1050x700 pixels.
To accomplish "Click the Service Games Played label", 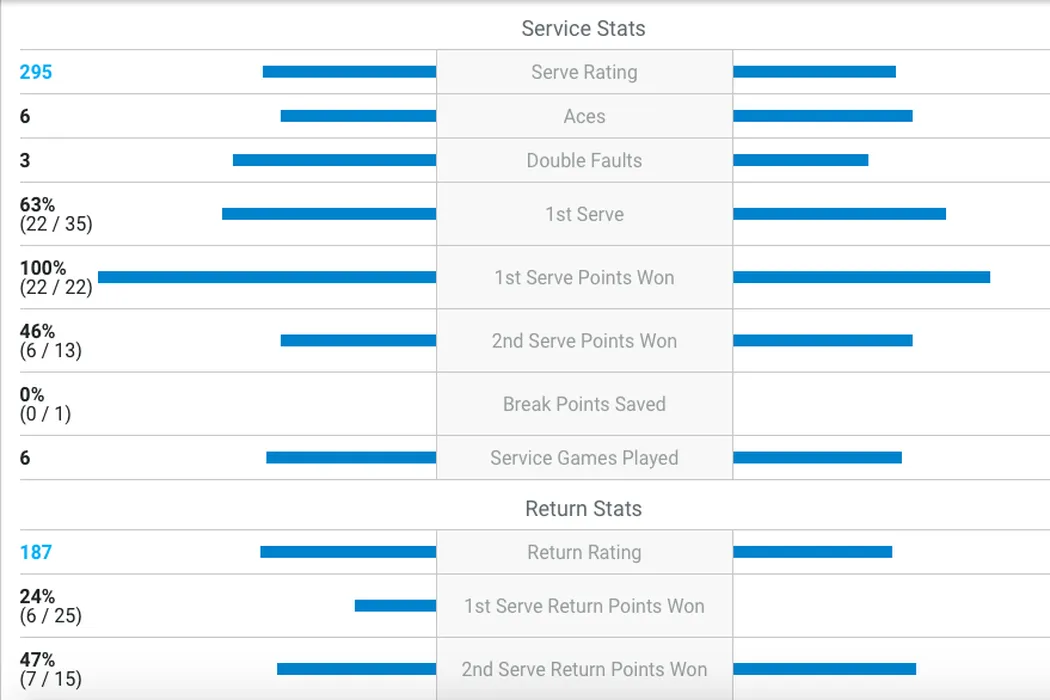I will [x=584, y=458].
